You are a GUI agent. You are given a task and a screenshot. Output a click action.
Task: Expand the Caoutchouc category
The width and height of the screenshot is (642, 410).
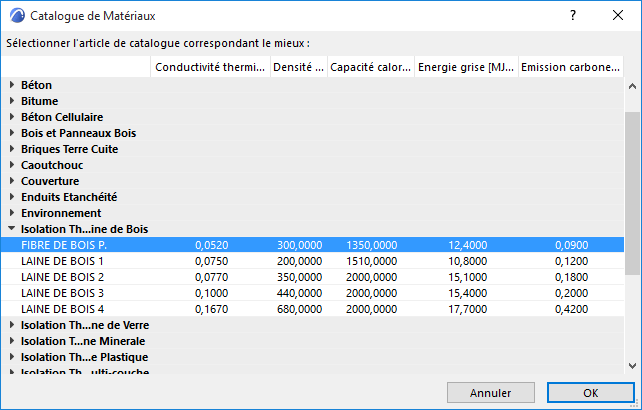point(12,165)
